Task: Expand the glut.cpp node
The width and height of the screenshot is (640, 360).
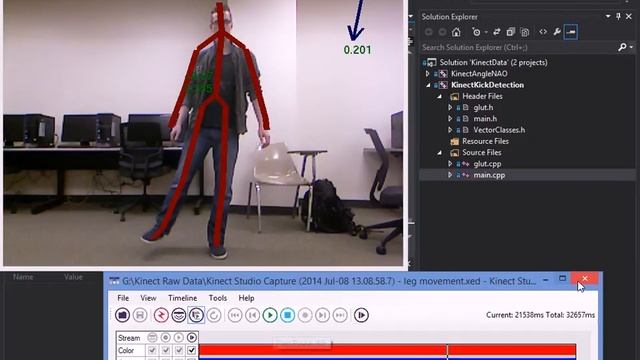Action: [x=450, y=164]
